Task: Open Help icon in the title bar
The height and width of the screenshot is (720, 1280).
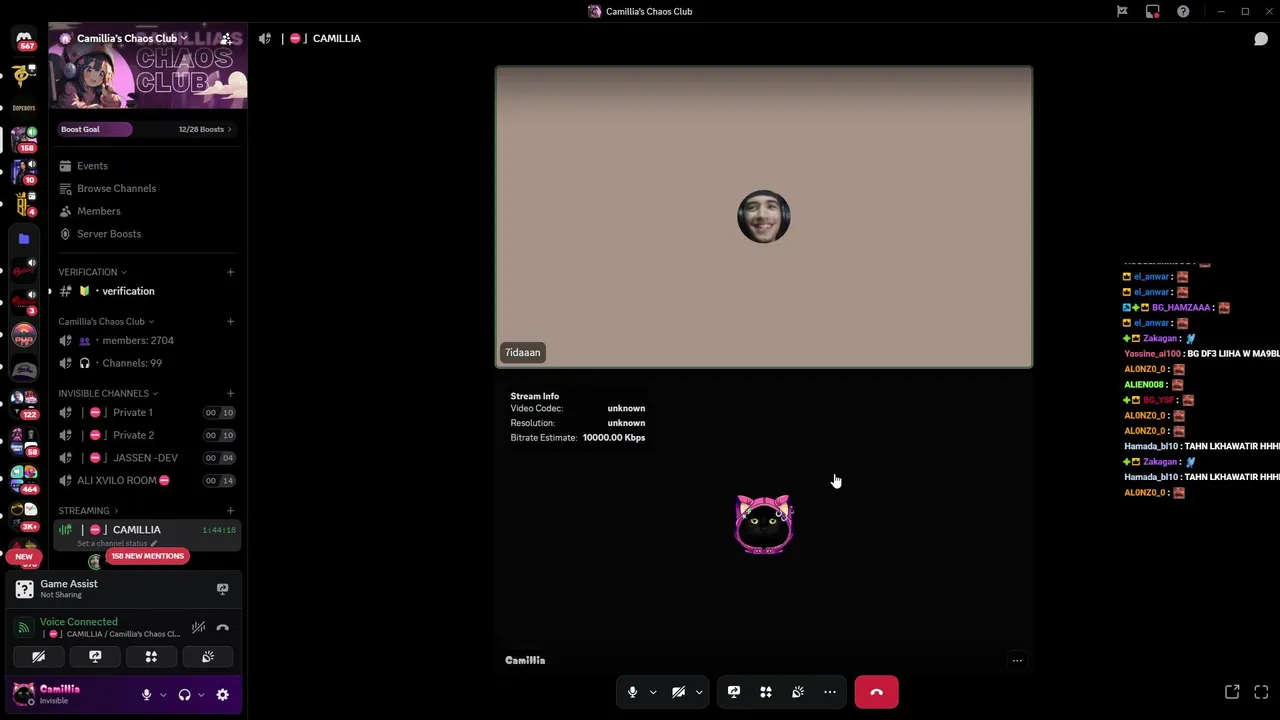Action: [1184, 12]
